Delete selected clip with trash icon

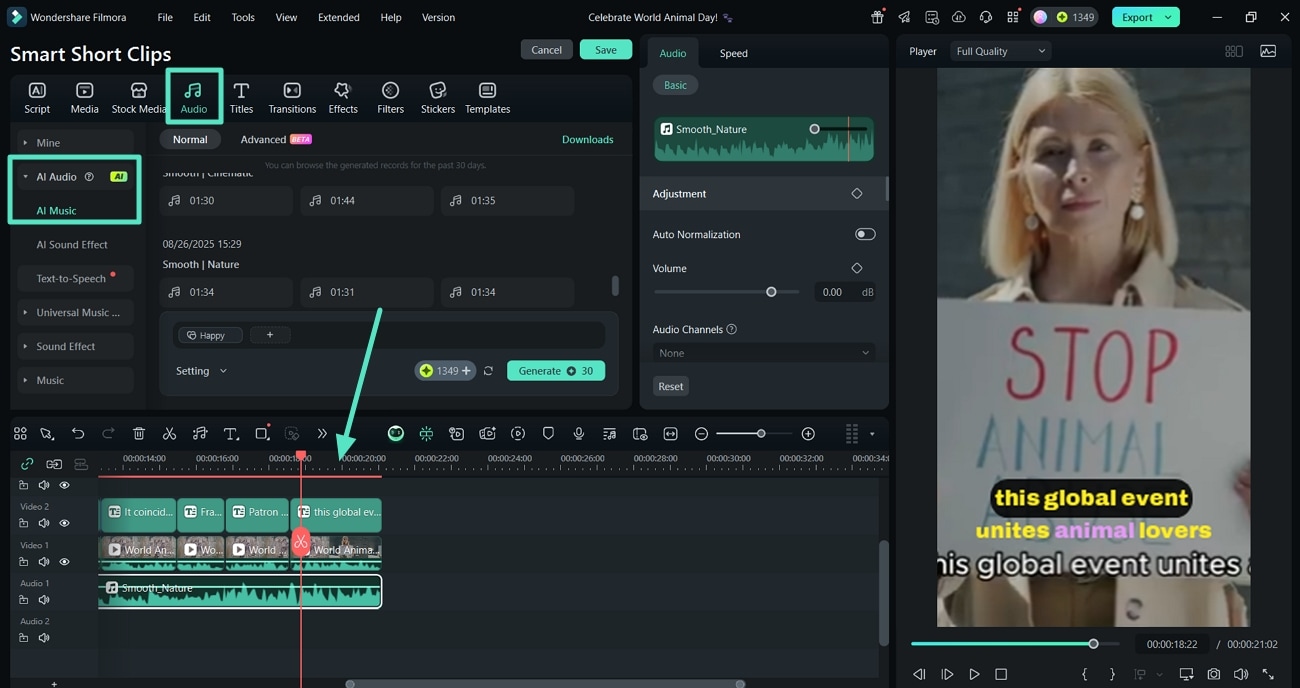pyautogui.click(x=139, y=434)
